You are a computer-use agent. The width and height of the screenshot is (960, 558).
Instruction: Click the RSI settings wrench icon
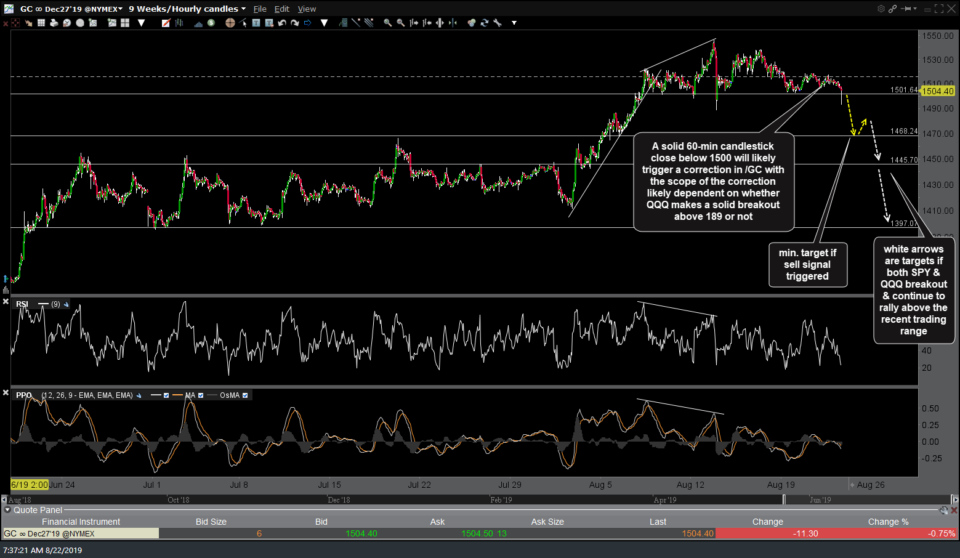click(66, 304)
